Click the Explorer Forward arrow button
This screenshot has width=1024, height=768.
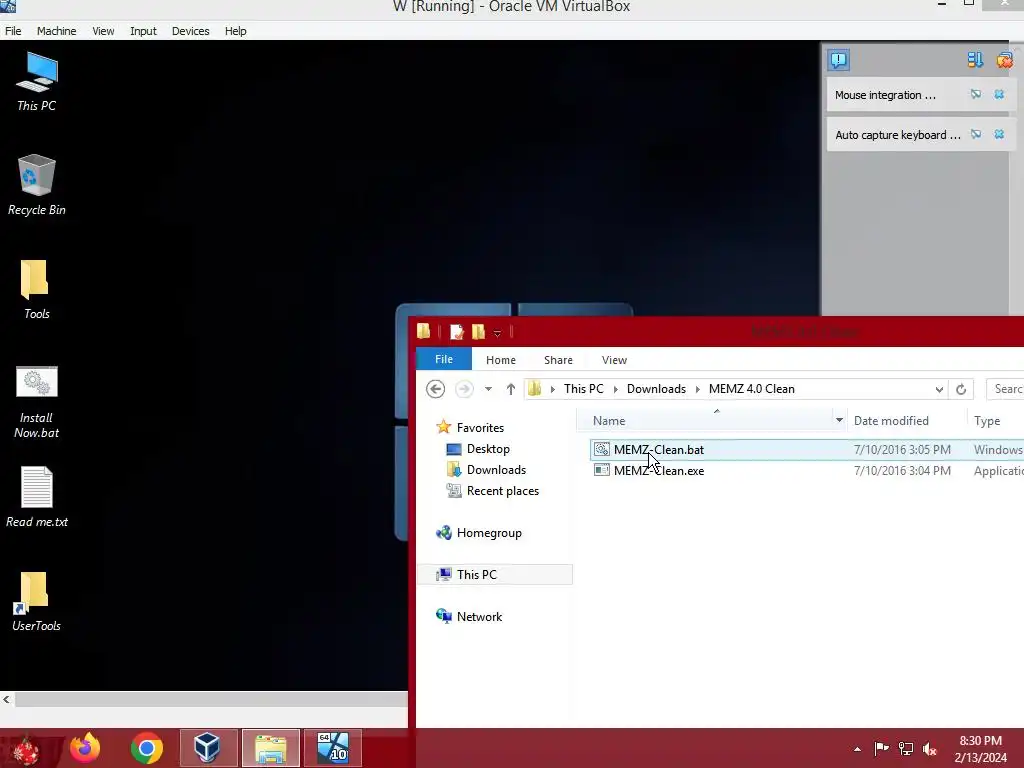point(464,389)
